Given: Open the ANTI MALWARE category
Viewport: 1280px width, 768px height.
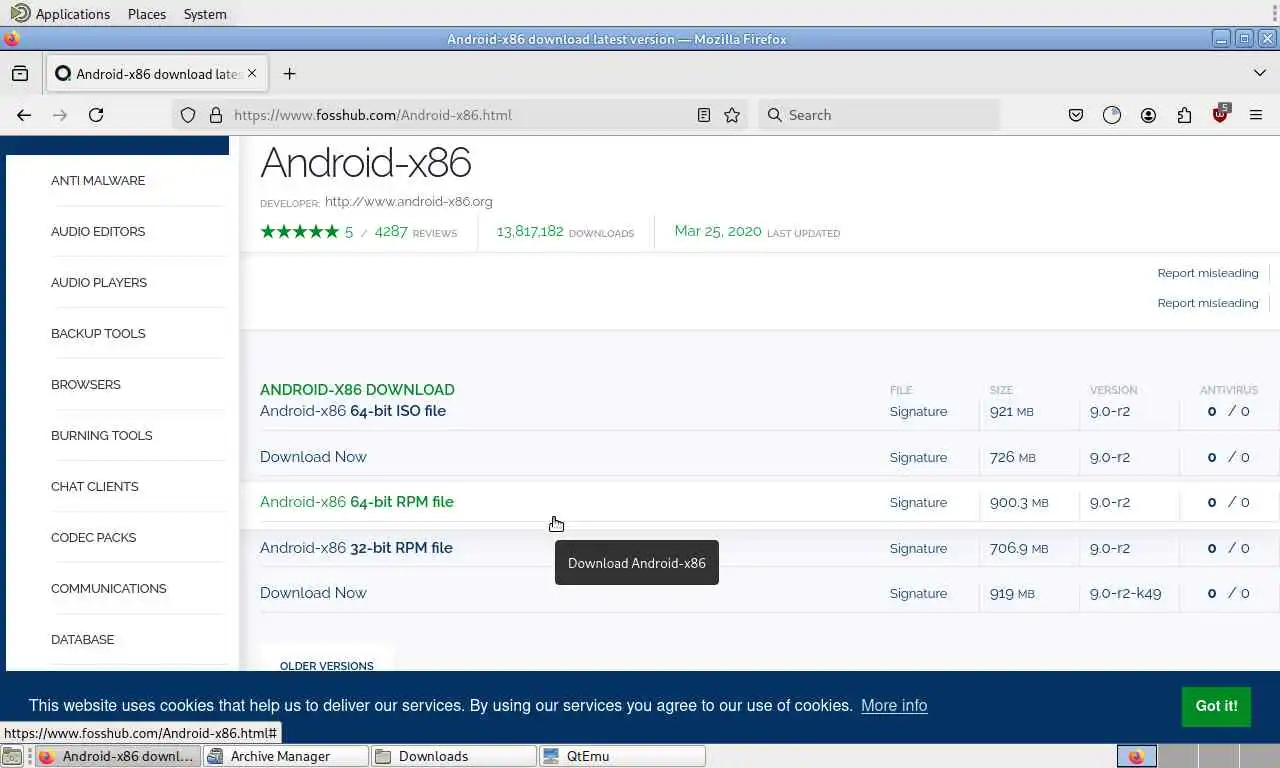Looking at the screenshot, I should coord(98,181).
